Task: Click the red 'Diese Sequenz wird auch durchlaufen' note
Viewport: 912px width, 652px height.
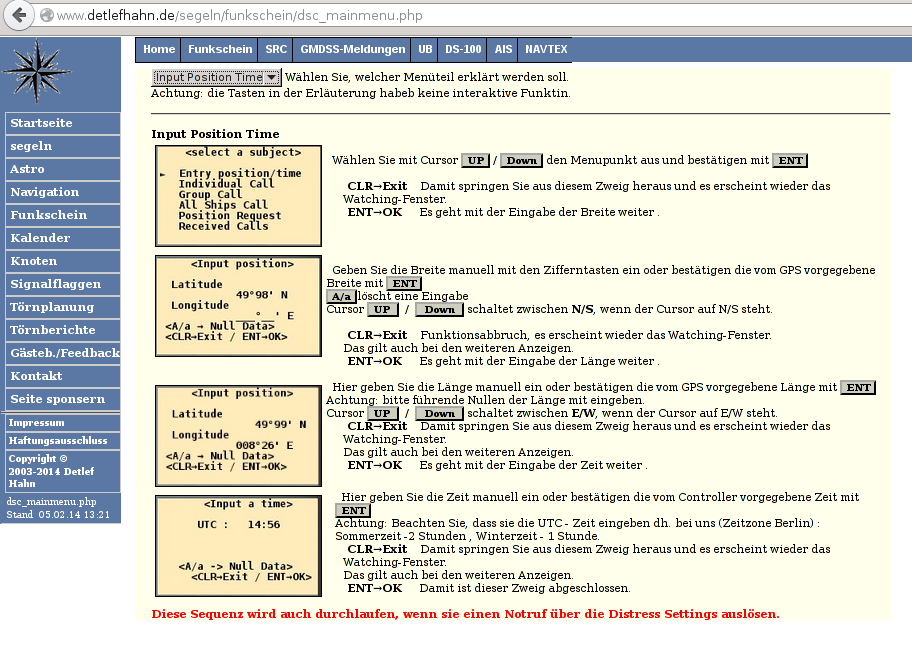Action: tap(465, 614)
